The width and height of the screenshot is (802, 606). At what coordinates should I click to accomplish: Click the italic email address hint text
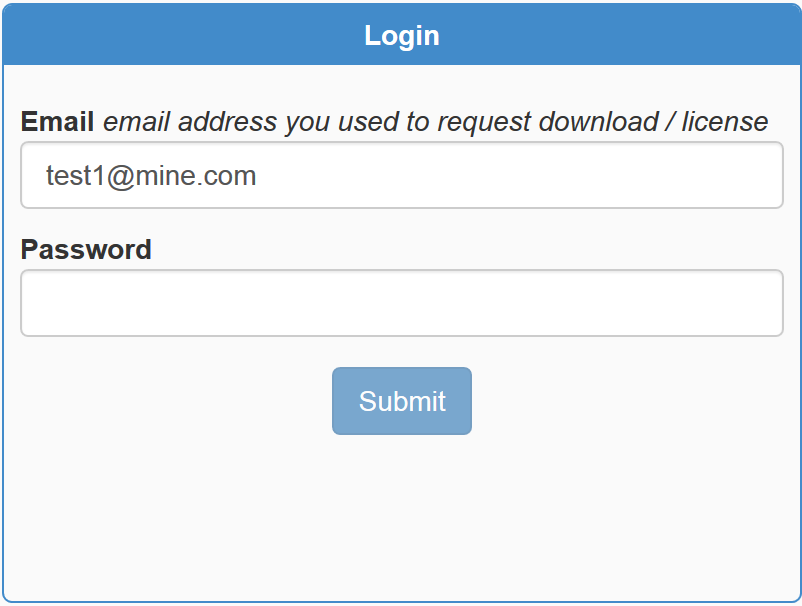click(x=435, y=122)
